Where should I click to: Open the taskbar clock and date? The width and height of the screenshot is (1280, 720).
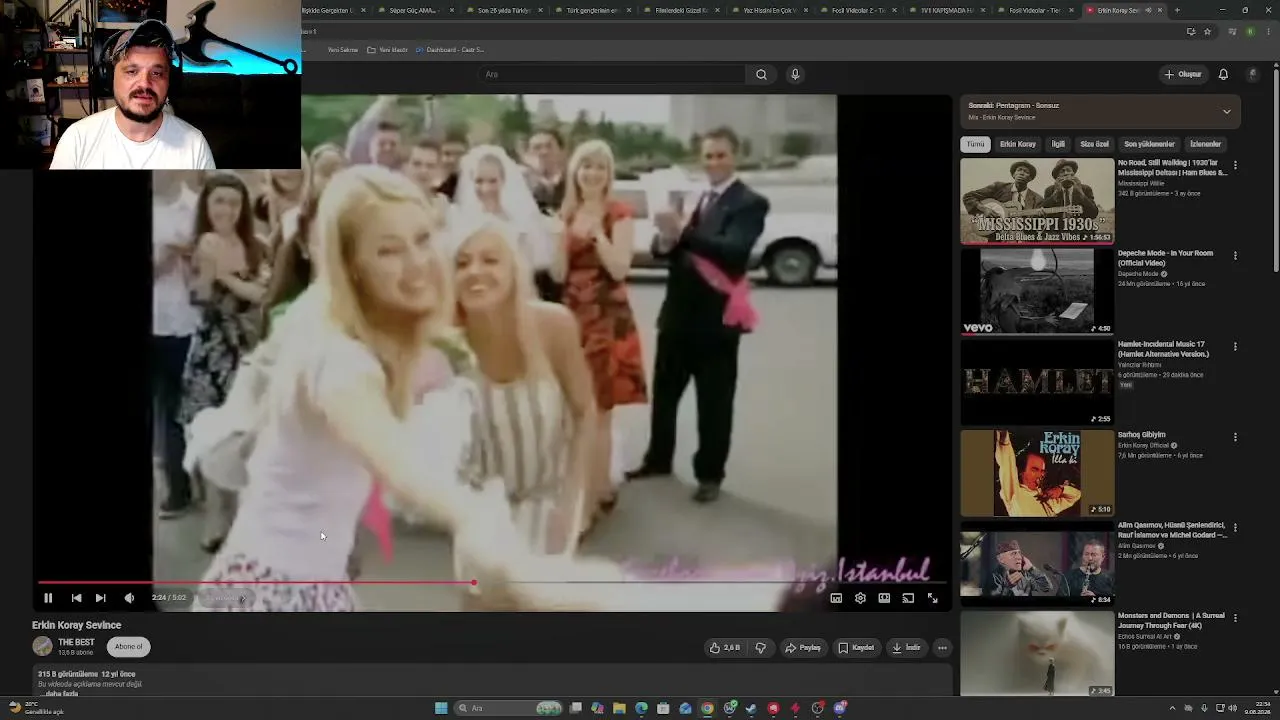[1256, 708]
